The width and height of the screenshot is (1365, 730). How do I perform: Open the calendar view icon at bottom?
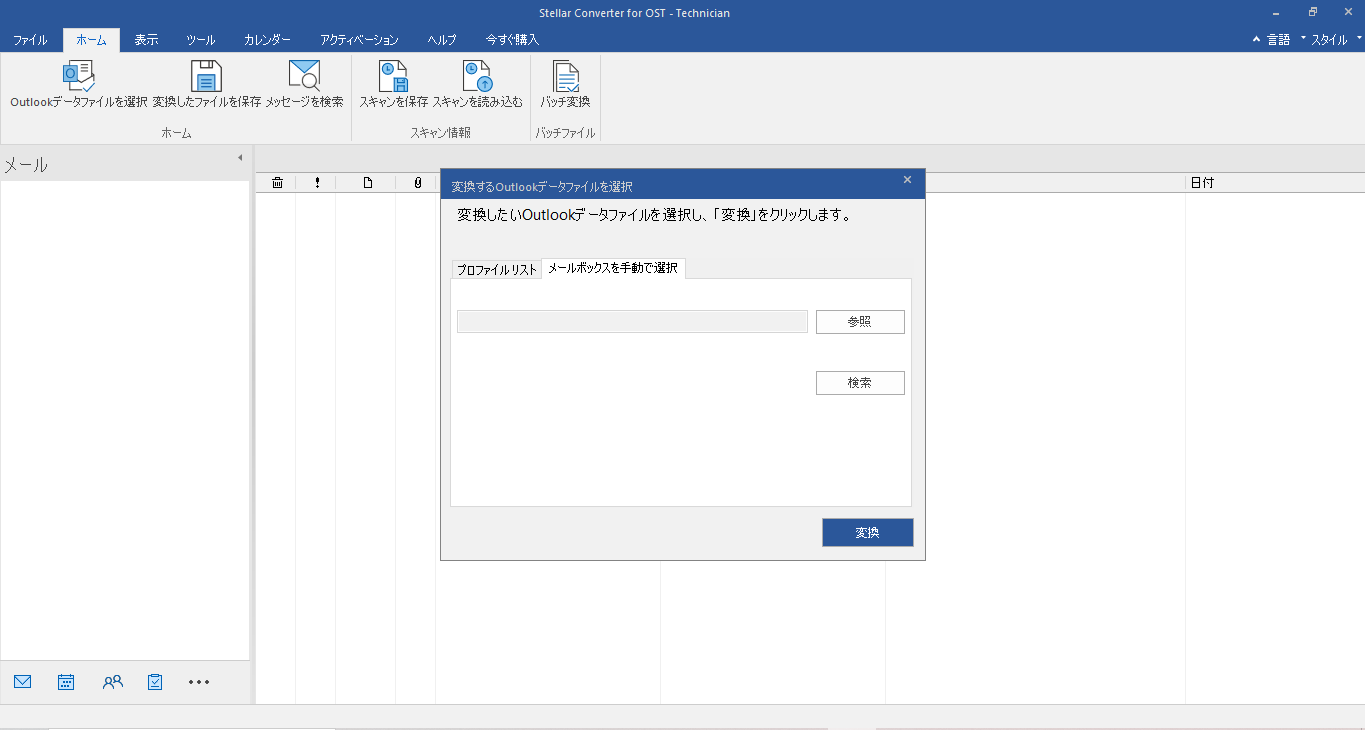coord(66,682)
